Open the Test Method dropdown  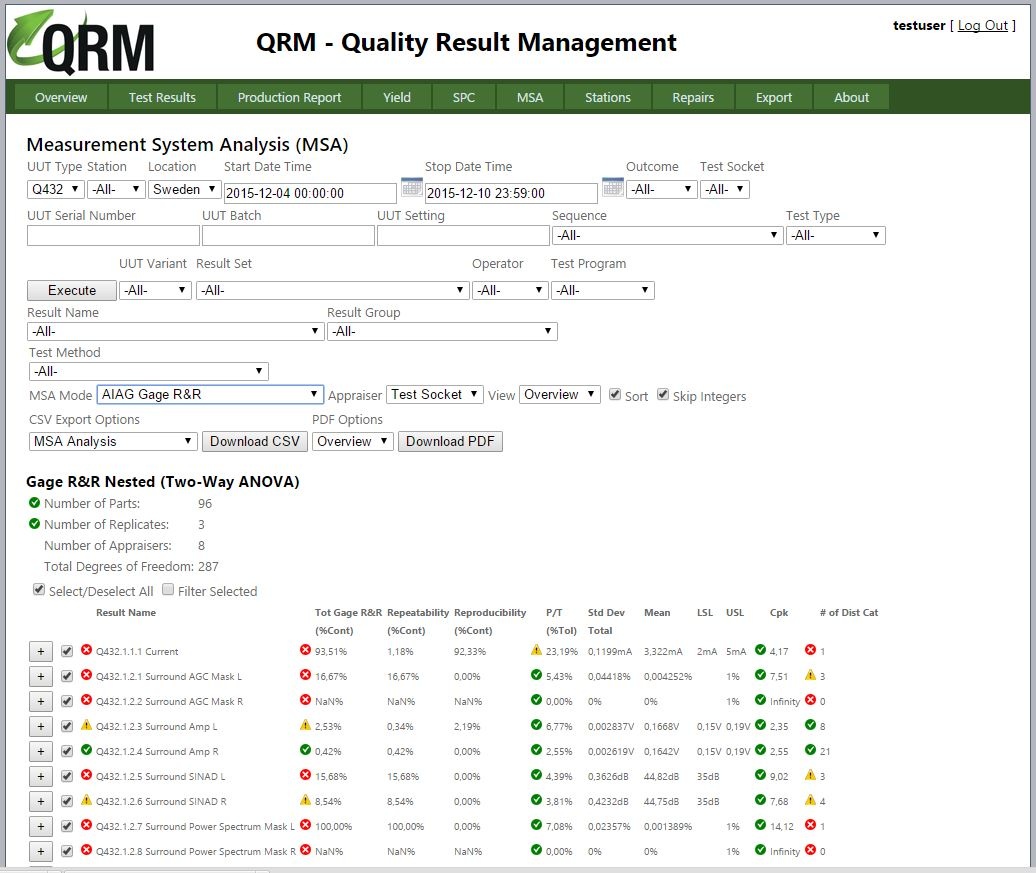149,371
